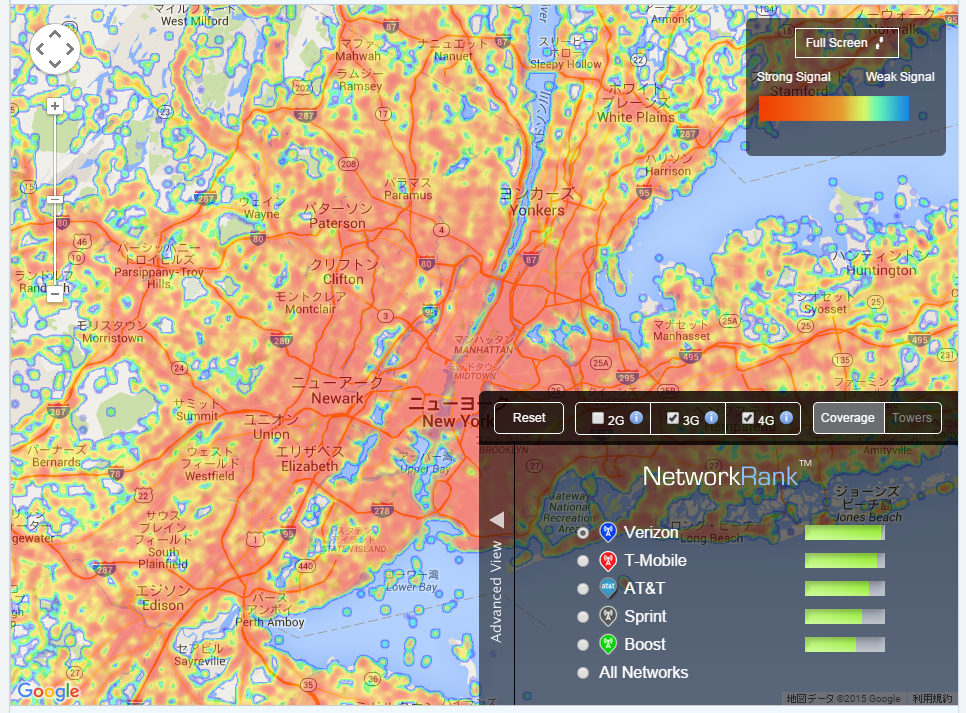Select the Boost radio button
The image size is (966, 713).
click(x=583, y=645)
